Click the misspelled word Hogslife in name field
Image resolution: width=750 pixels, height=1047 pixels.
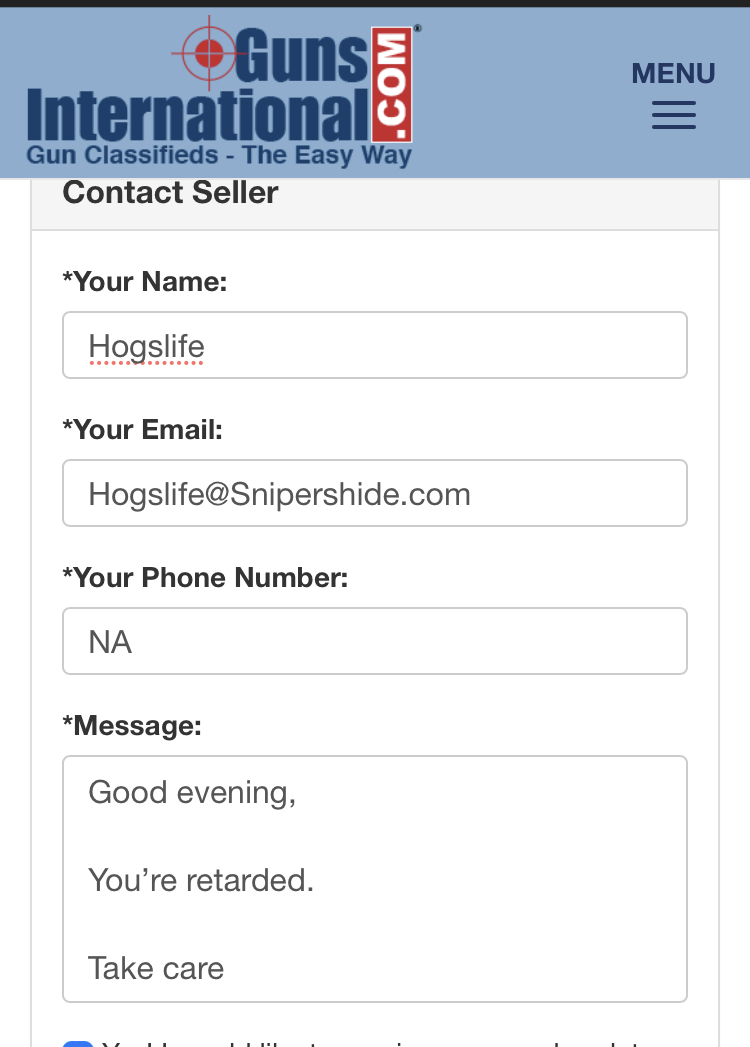tap(146, 347)
